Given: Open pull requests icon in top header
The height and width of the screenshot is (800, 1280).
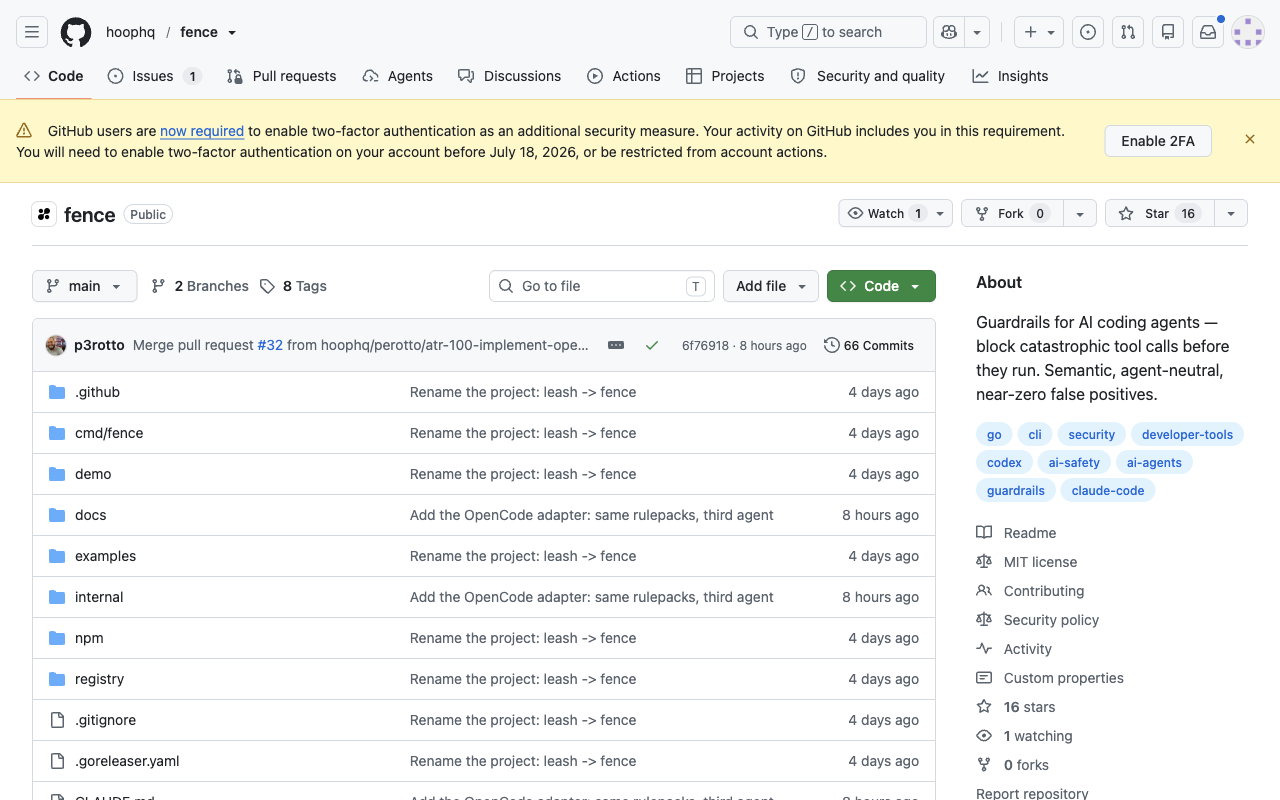Looking at the screenshot, I should (1128, 32).
